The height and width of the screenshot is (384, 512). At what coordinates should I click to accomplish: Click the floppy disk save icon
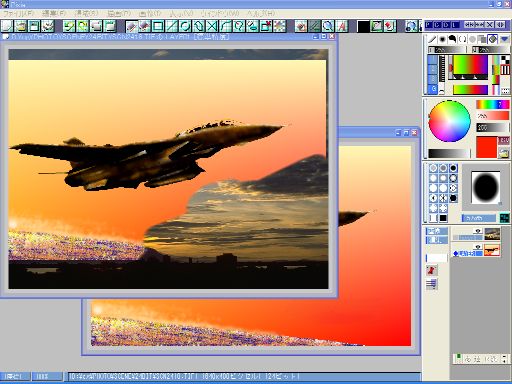(34, 26)
